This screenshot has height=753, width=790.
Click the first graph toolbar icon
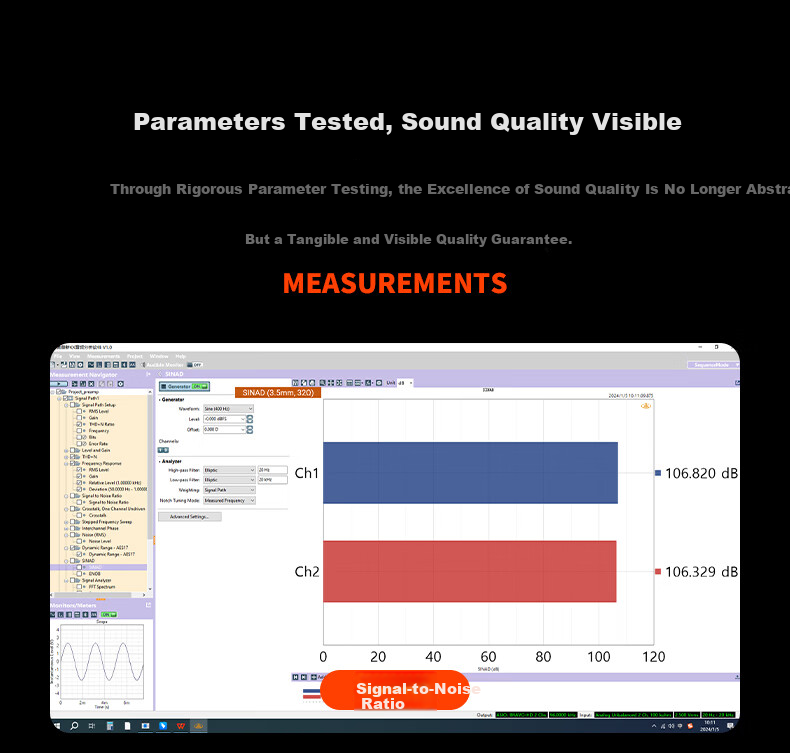295,383
